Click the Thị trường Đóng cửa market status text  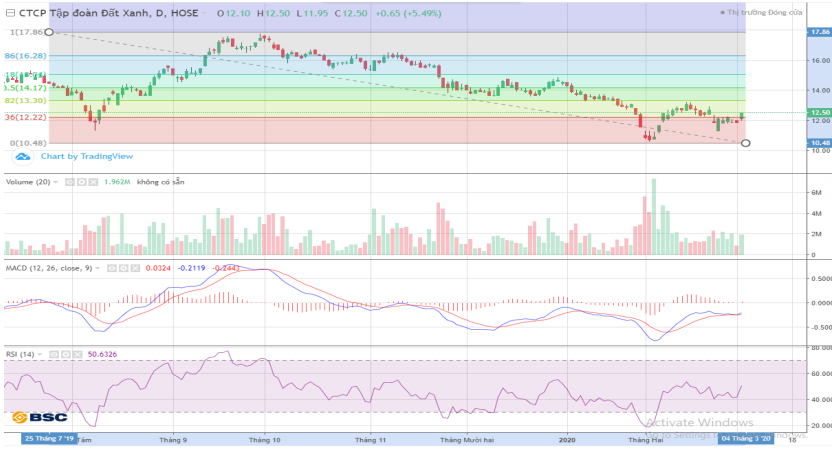(x=765, y=12)
